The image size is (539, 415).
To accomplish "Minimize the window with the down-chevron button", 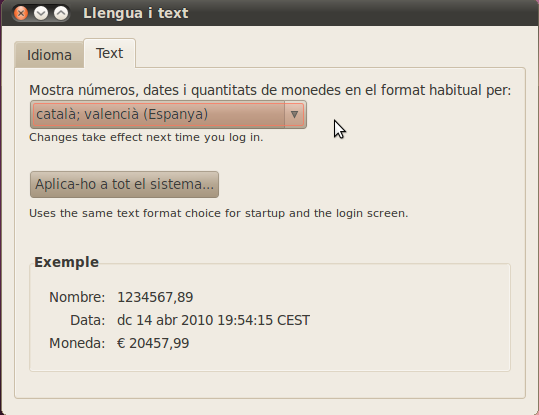I will click(41, 13).
